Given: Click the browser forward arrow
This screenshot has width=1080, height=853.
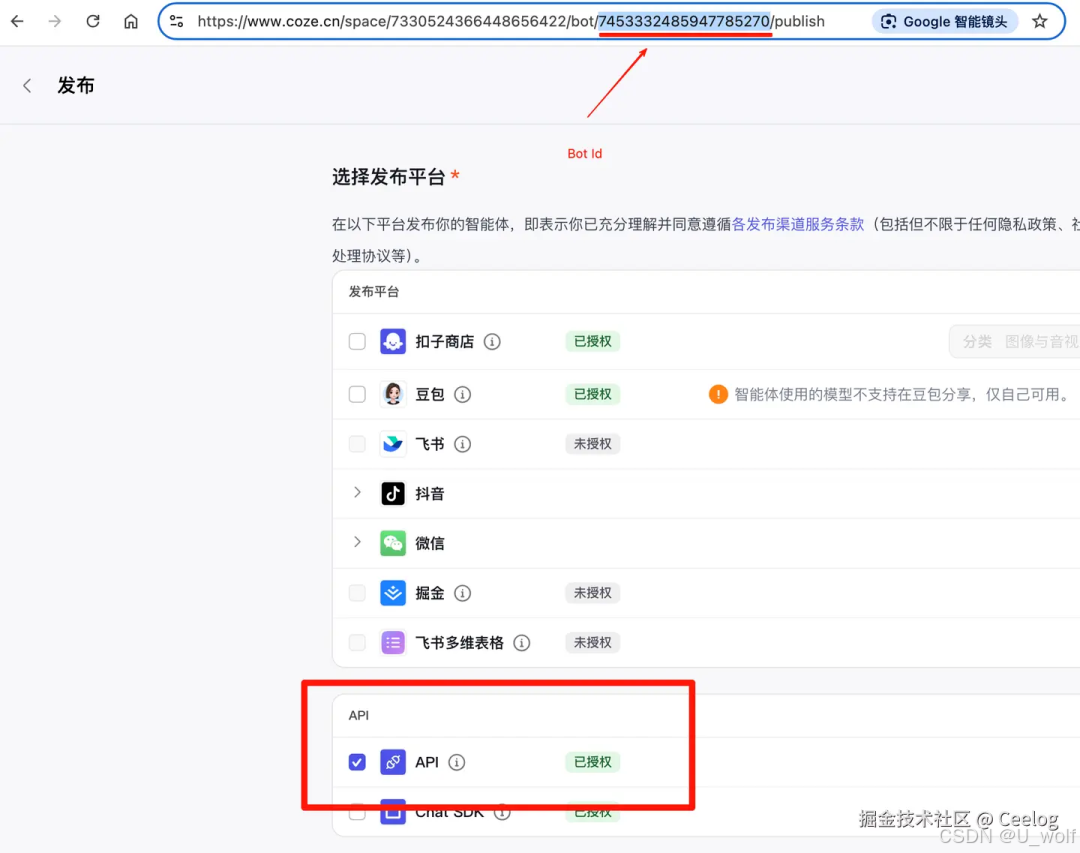Looking at the screenshot, I should [x=54, y=21].
